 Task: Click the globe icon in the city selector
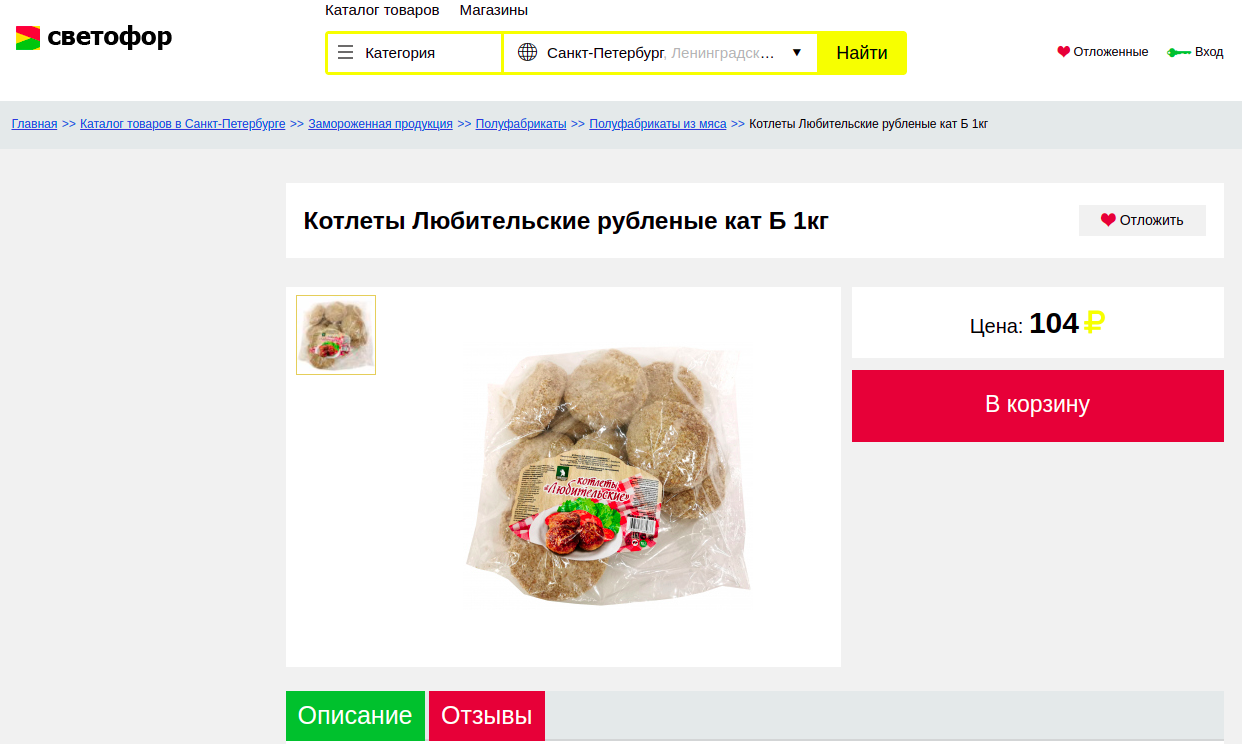point(527,53)
